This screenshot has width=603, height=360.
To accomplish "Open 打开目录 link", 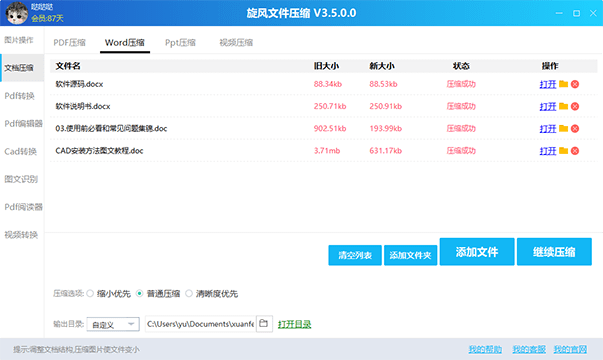I will 295,324.
